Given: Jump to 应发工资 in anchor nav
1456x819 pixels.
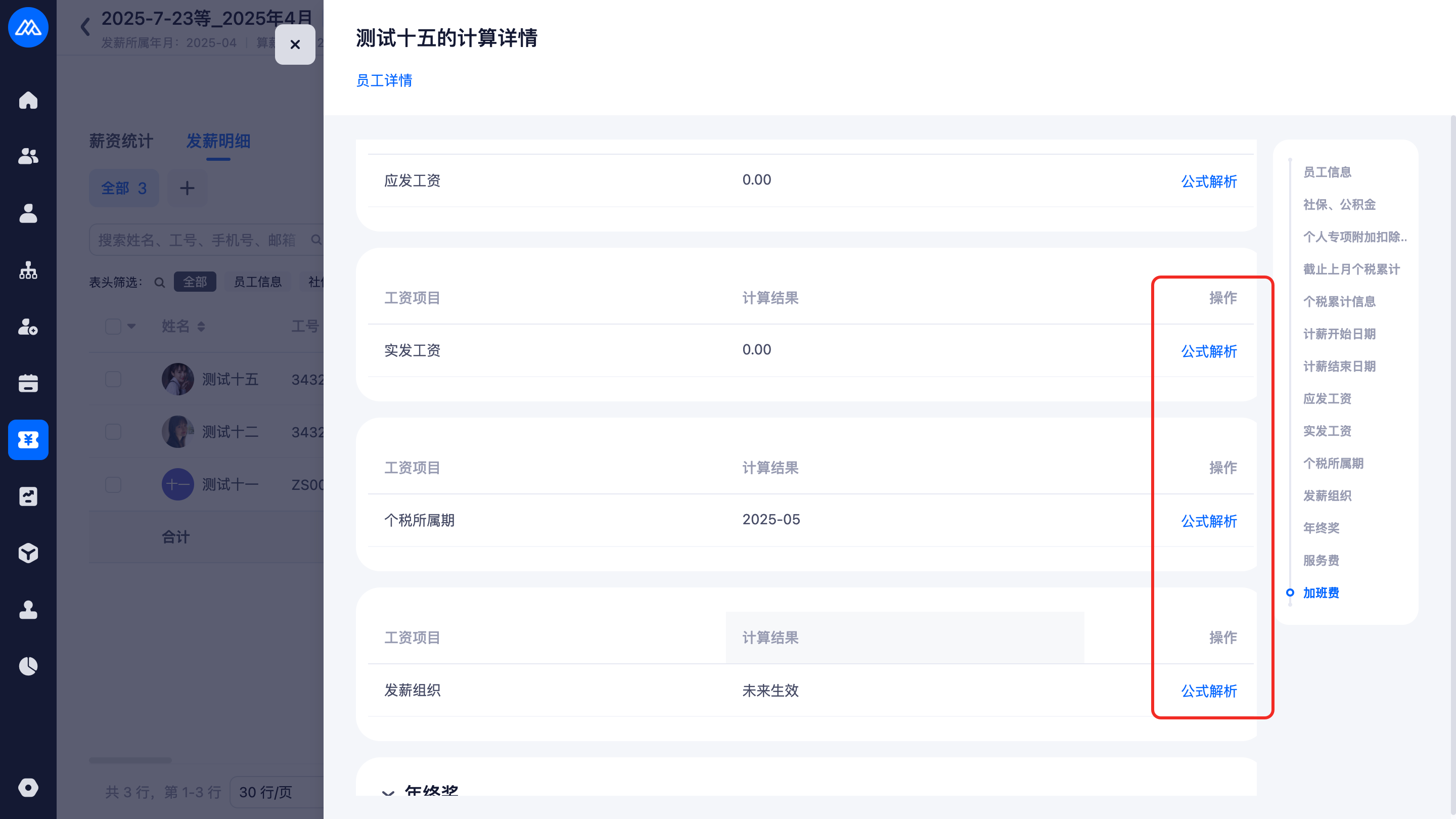Looking at the screenshot, I should (1327, 398).
